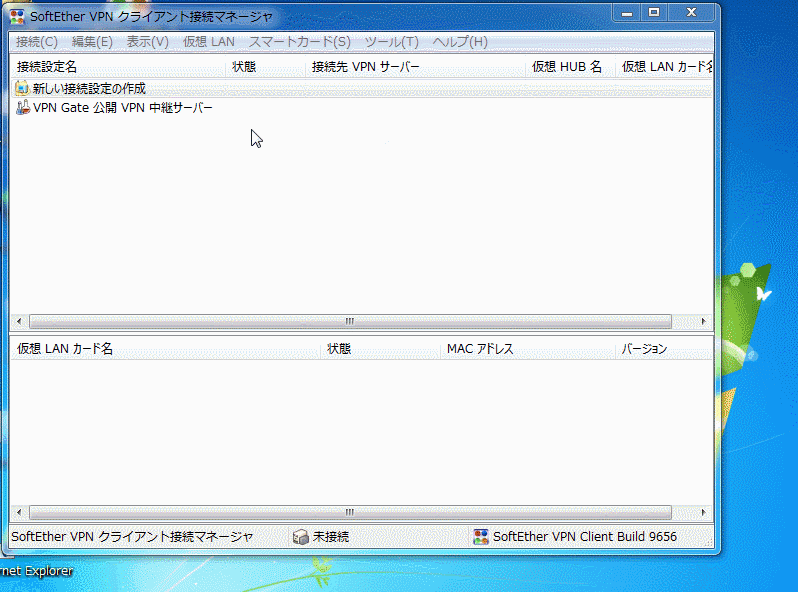The width and height of the screenshot is (798, 592).
Task: Sort by the upper list 状態 column header
Action: tap(266, 67)
